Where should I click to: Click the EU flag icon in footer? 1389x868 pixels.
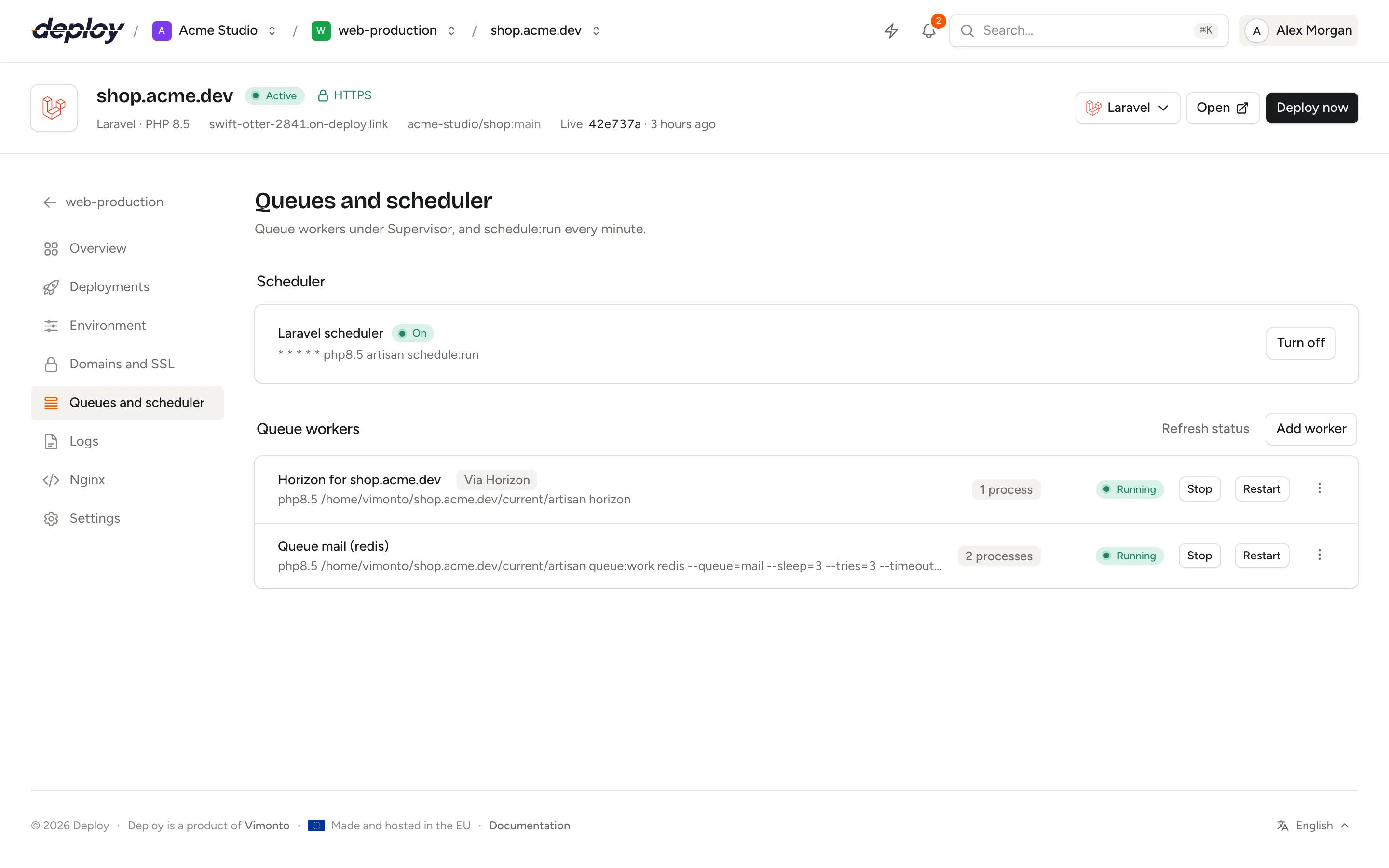(x=316, y=826)
